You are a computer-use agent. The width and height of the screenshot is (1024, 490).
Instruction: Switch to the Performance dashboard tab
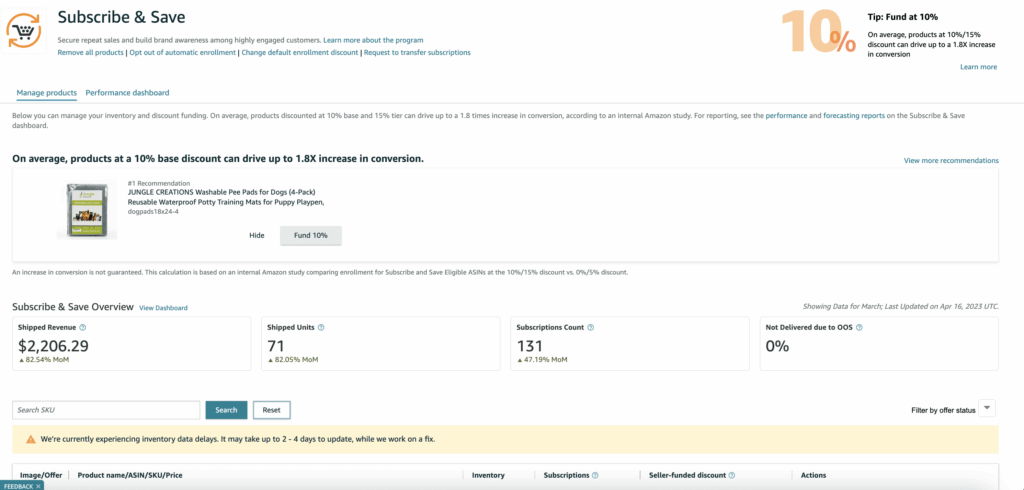pyautogui.click(x=127, y=93)
